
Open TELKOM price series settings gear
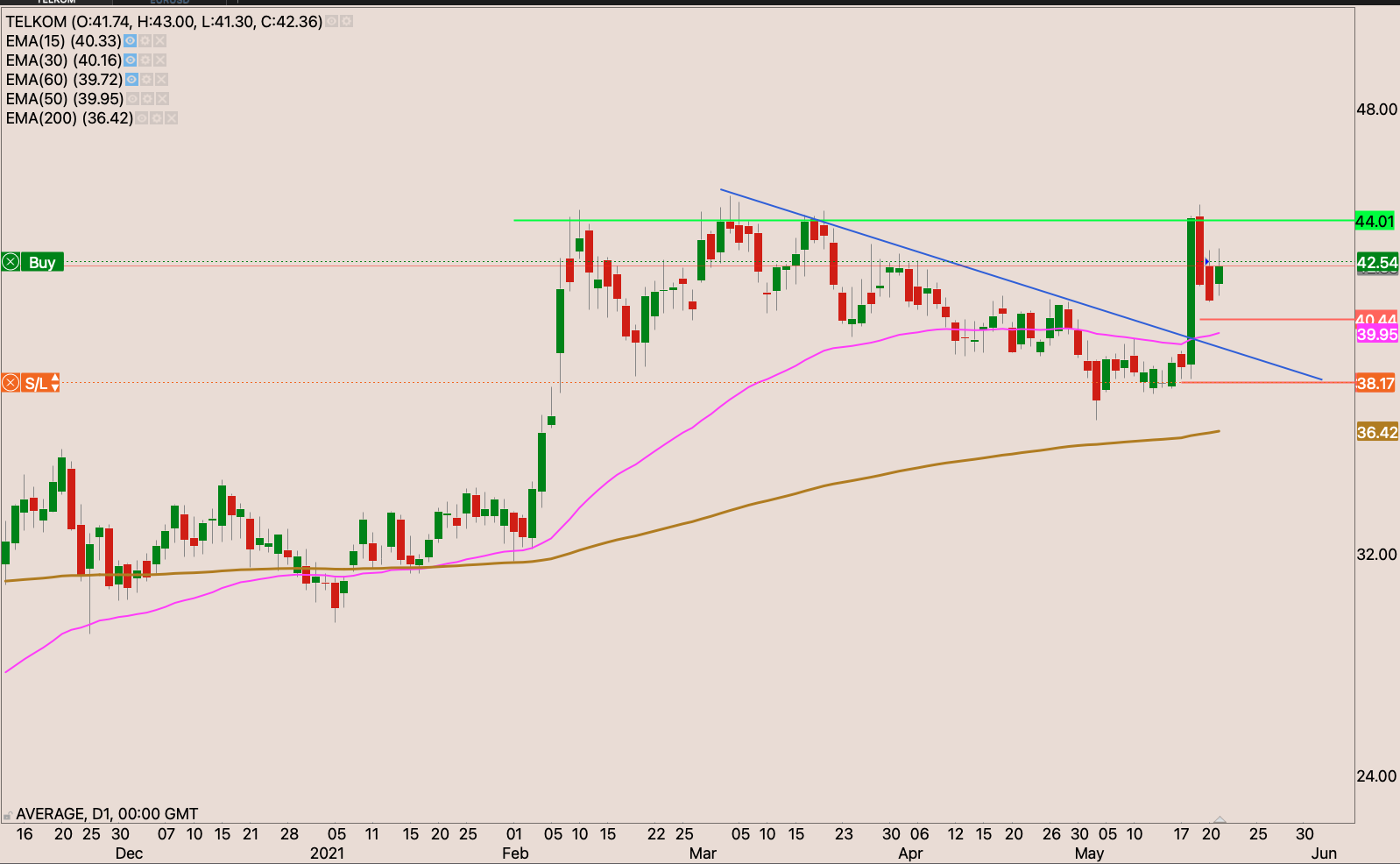pyautogui.click(x=346, y=21)
